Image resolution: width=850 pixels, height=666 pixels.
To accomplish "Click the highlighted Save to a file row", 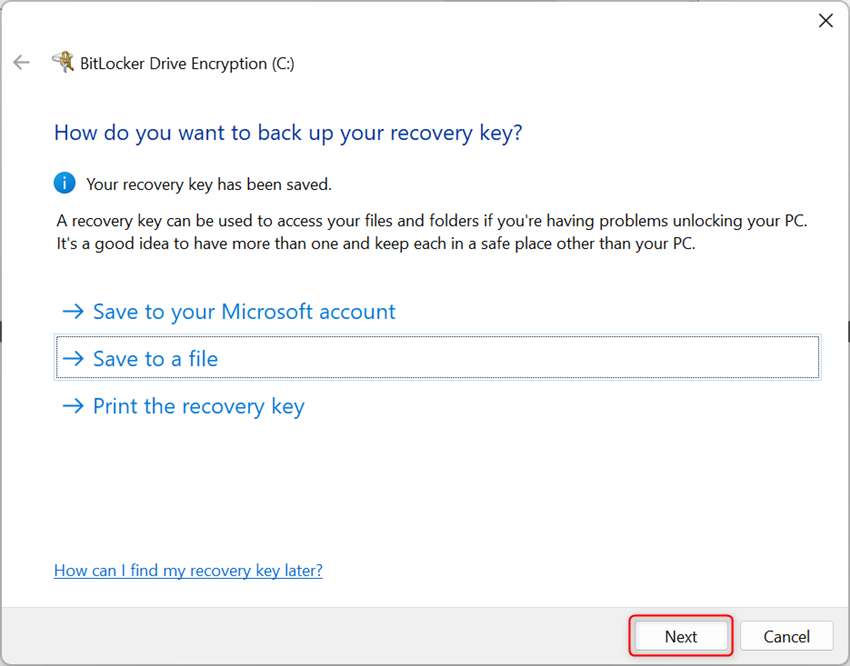I will pyautogui.click(x=436, y=357).
